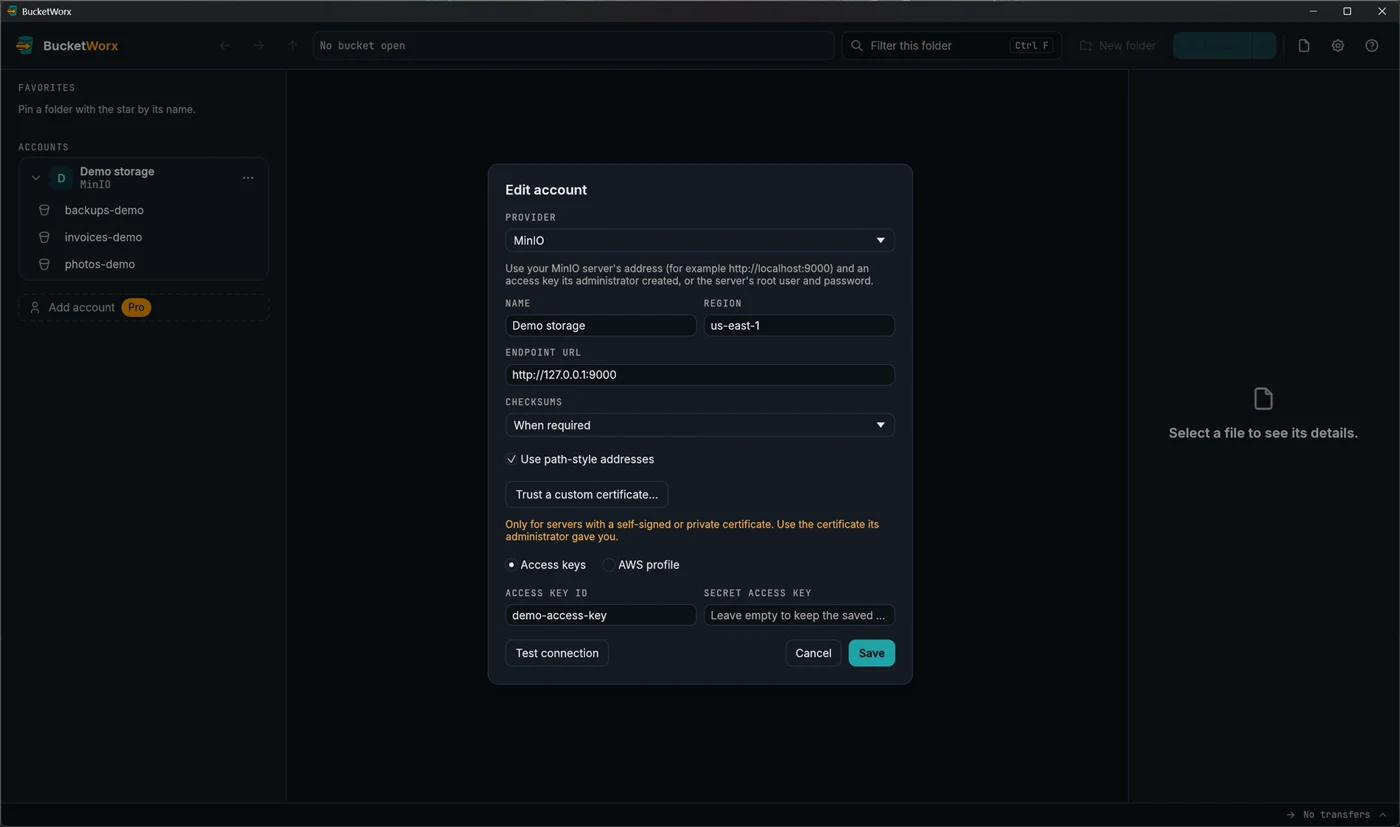Click the Access Key ID field
1400x827 pixels.
pyautogui.click(x=600, y=615)
